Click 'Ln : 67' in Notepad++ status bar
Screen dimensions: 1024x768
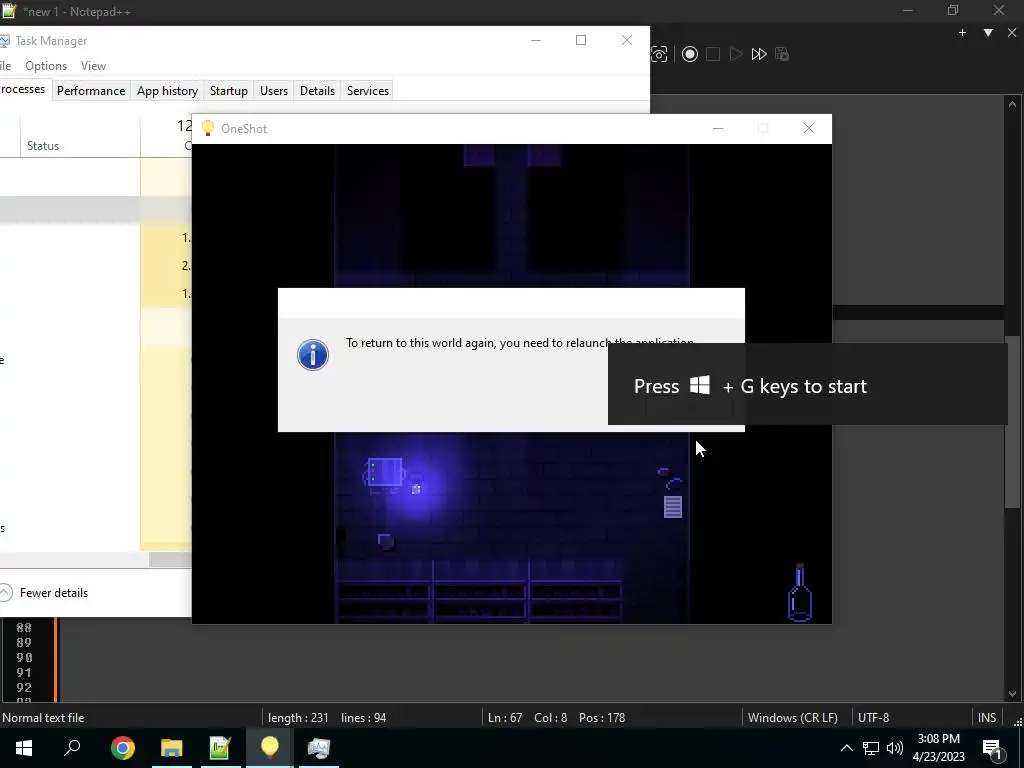point(505,718)
